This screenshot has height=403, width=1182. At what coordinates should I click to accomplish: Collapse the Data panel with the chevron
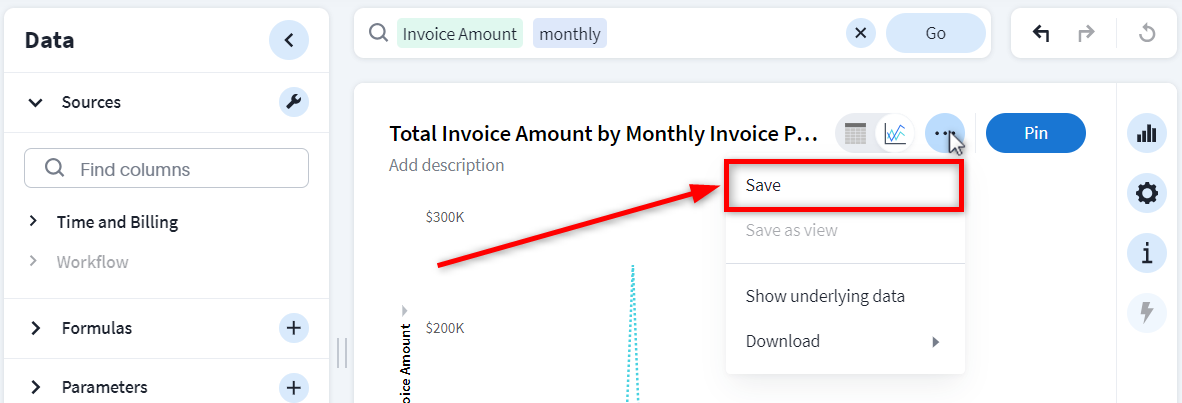coord(288,40)
